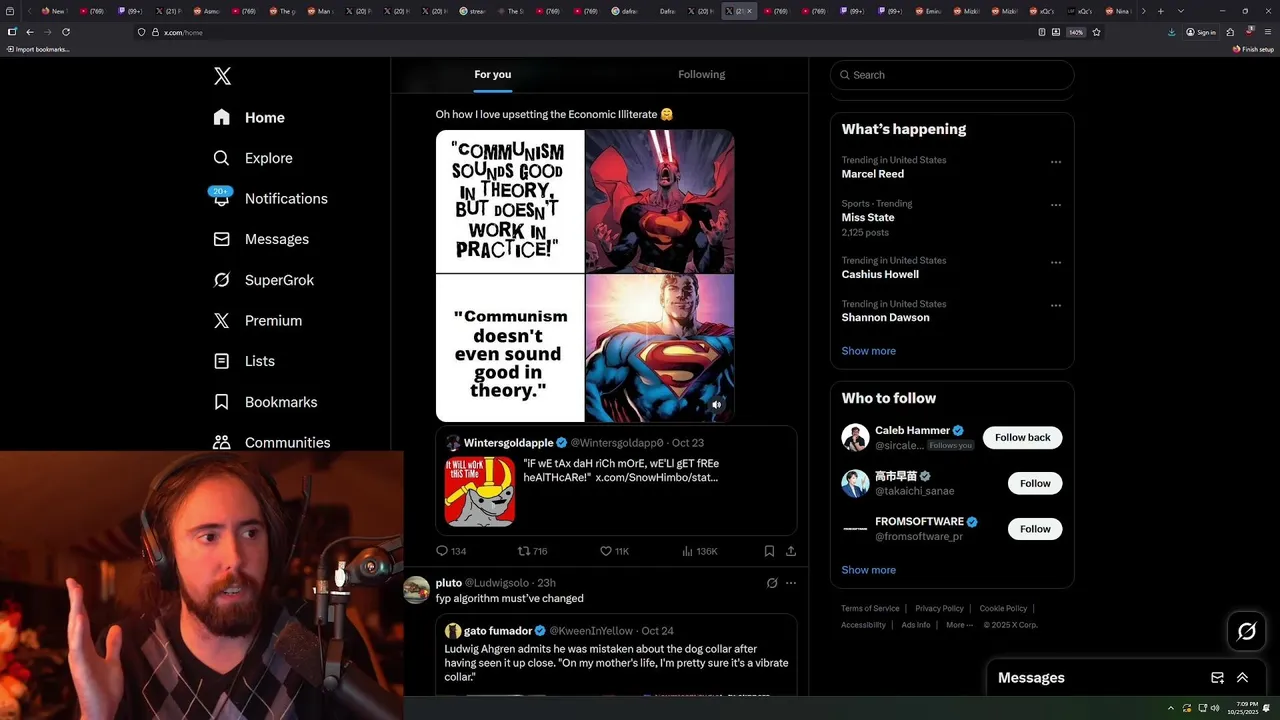Open Marcel Reed trending topic

[872, 174]
